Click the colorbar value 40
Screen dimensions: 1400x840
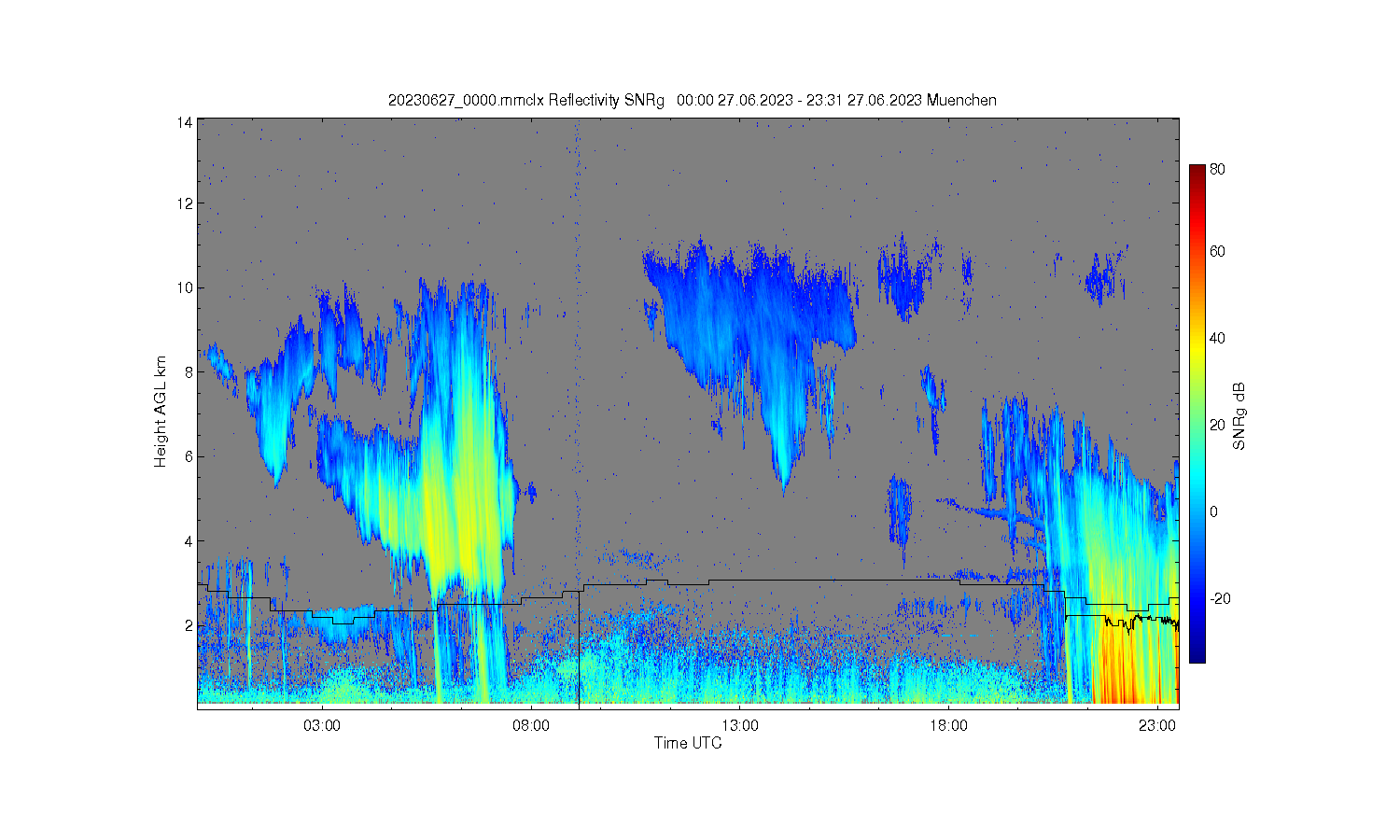[x=1217, y=338]
